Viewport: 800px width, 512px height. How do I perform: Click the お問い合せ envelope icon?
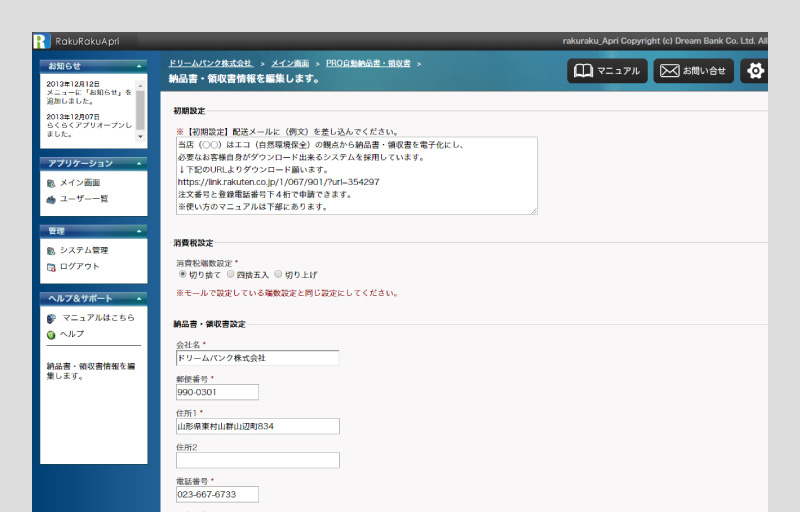(669, 71)
